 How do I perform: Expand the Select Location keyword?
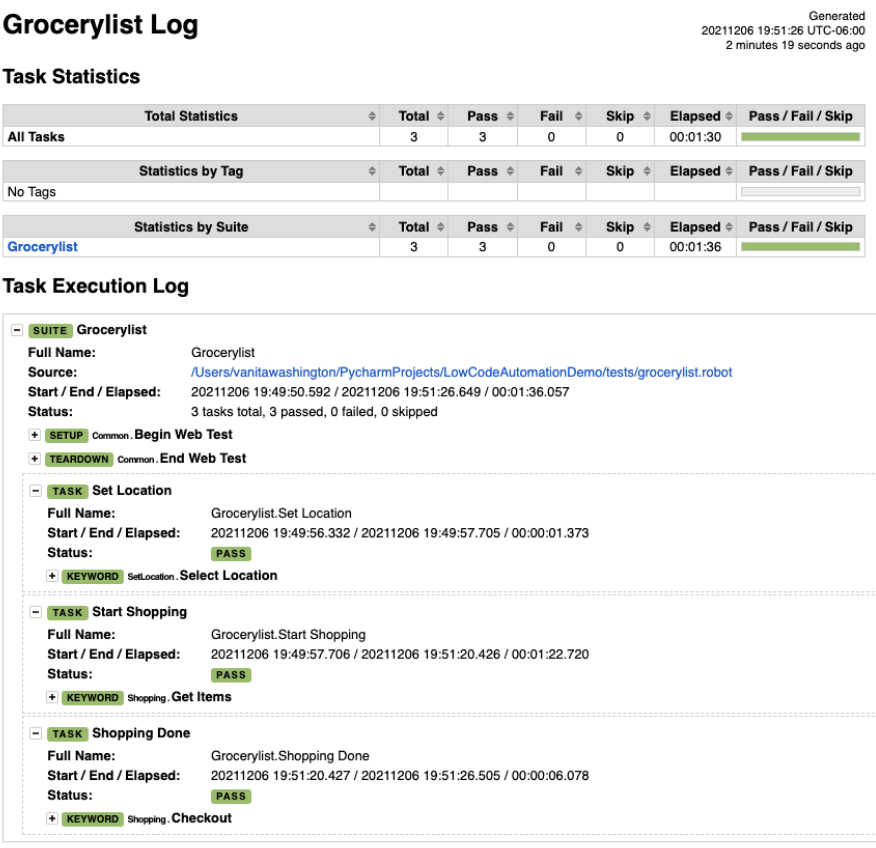click(52, 575)
